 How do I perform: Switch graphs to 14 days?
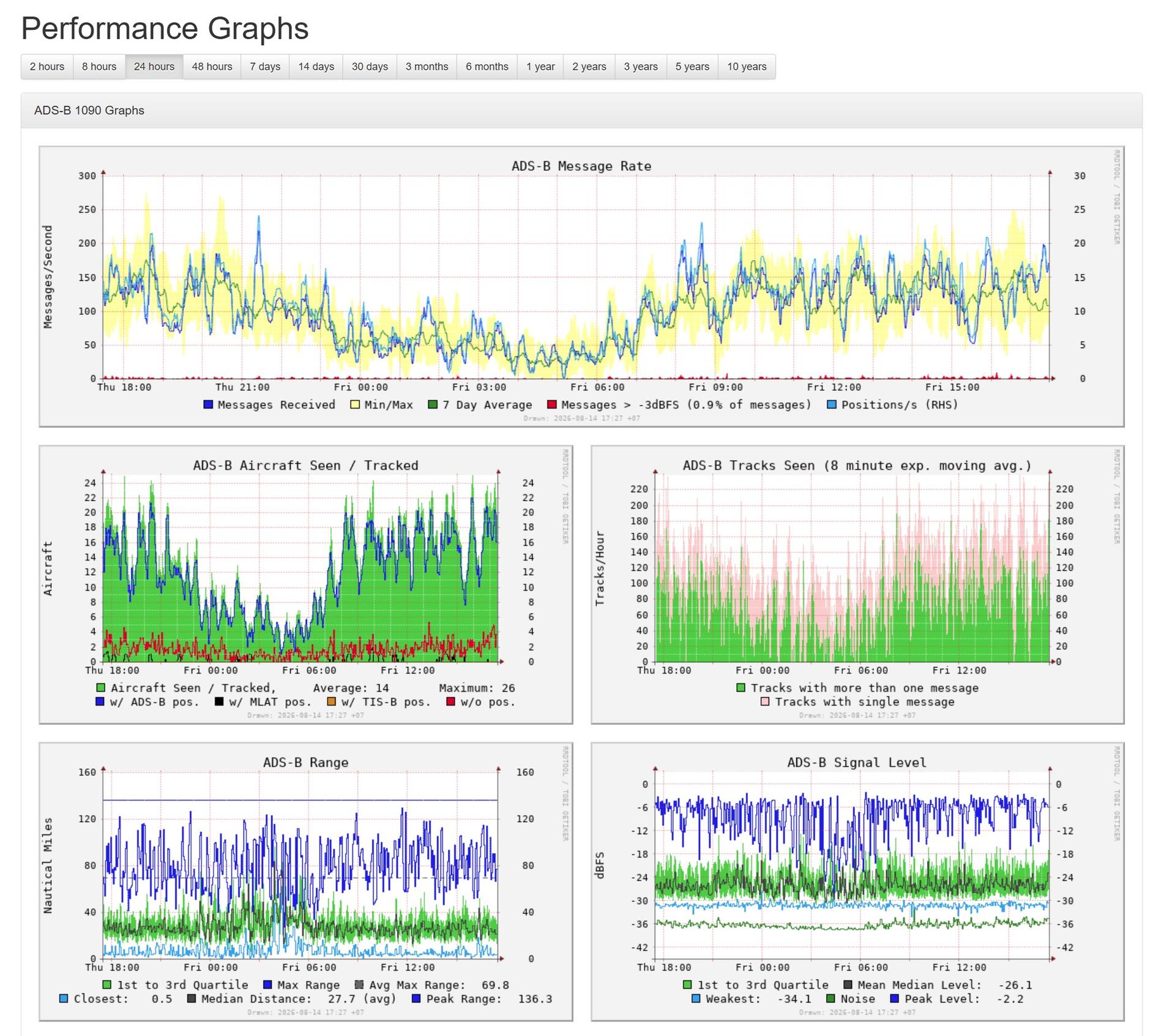(316, 67)
